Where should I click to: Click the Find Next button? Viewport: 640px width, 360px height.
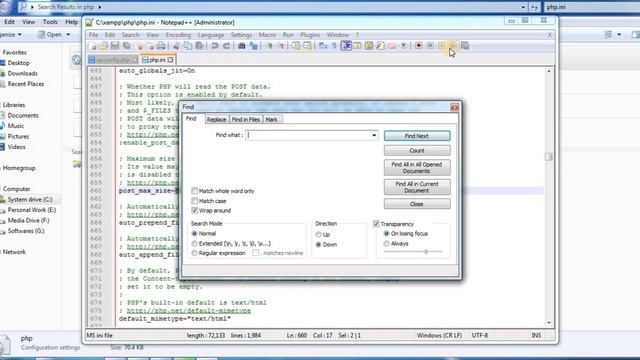click(417, 136)
